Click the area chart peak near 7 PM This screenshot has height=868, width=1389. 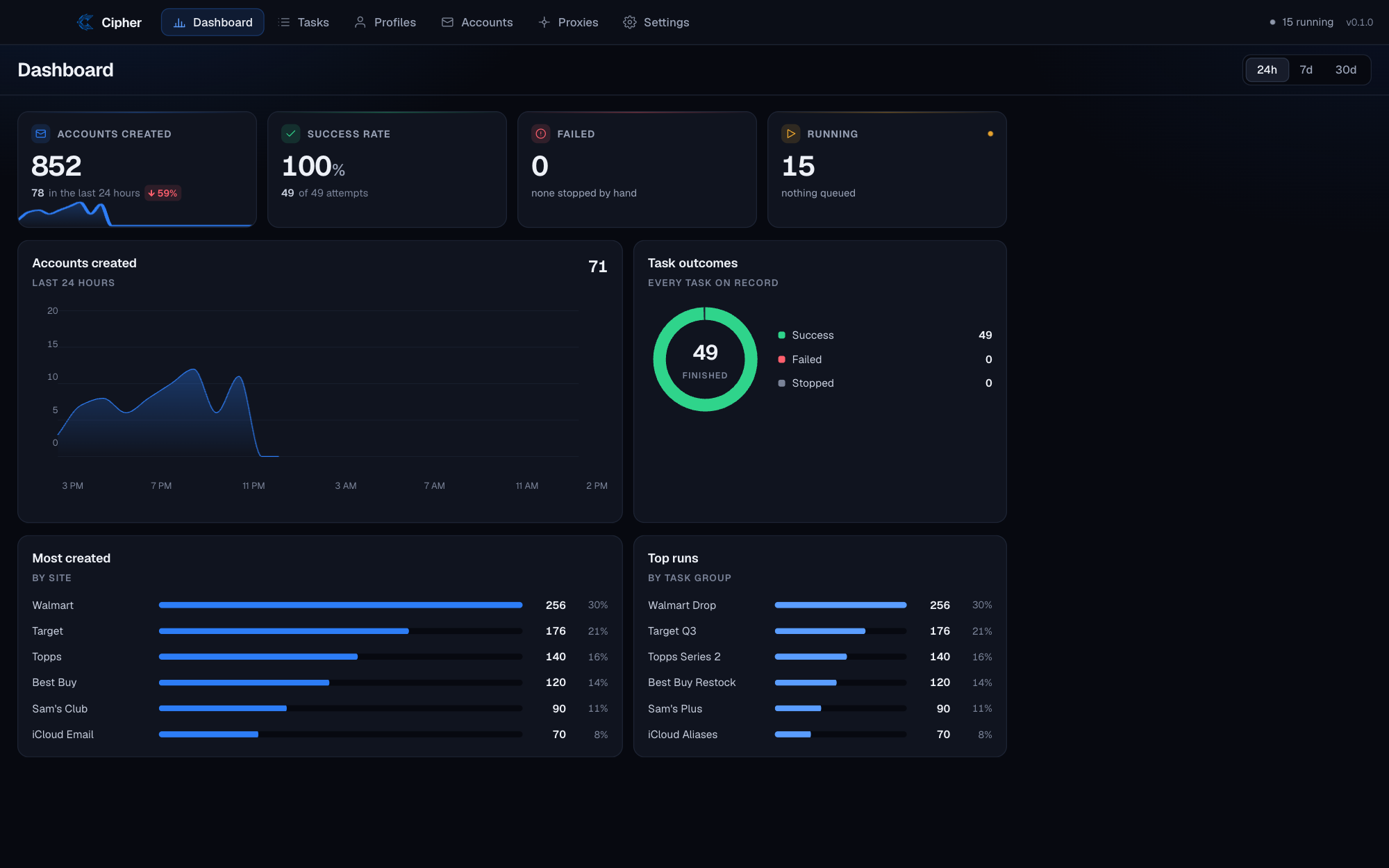192,371
